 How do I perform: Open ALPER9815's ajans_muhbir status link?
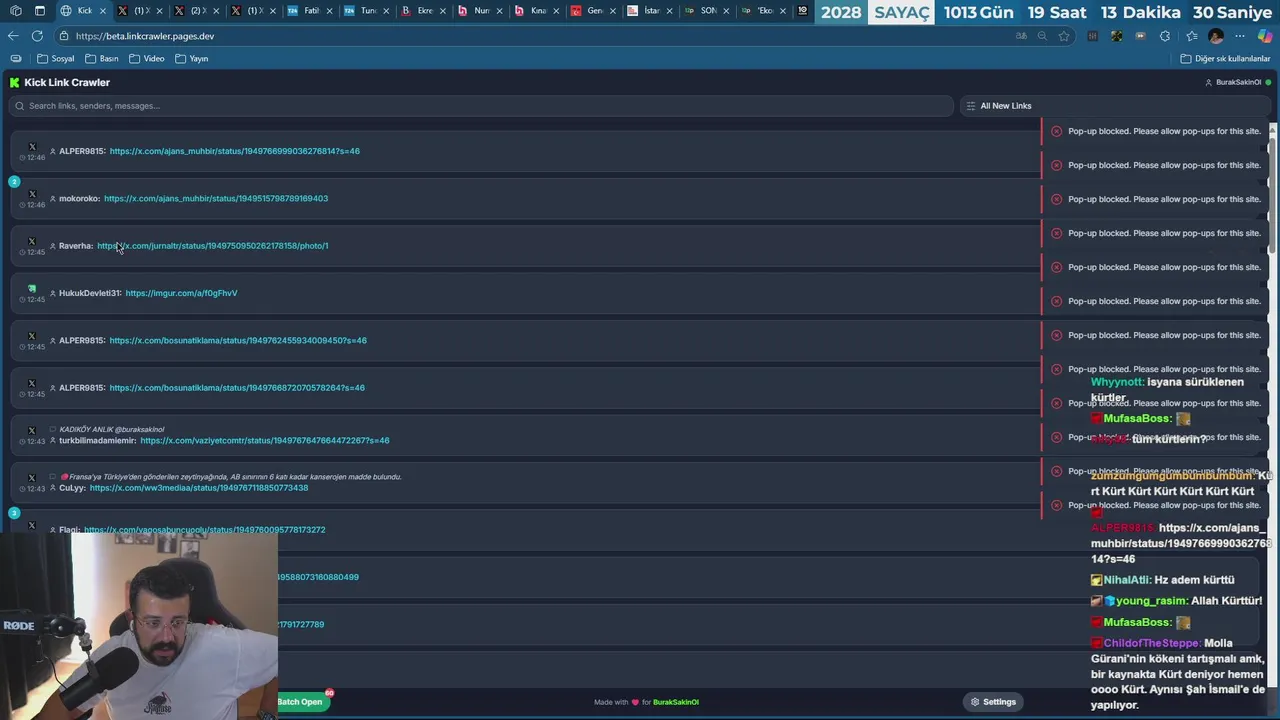pyautogui.click(x=235, y=151)
